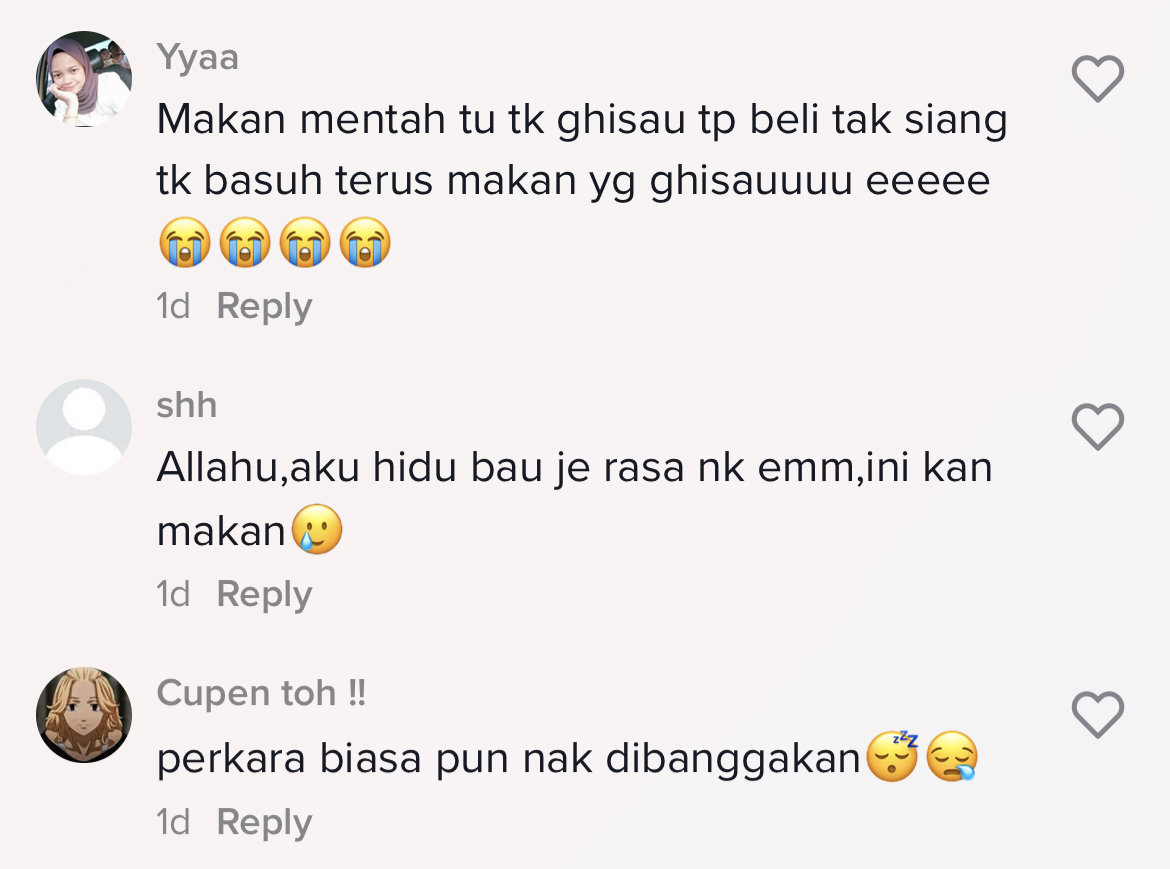Click the 1d timestamp under shh's comment
Viewport: 1170px width, 869px height.
pyautogui.click(x=173, y=595)
